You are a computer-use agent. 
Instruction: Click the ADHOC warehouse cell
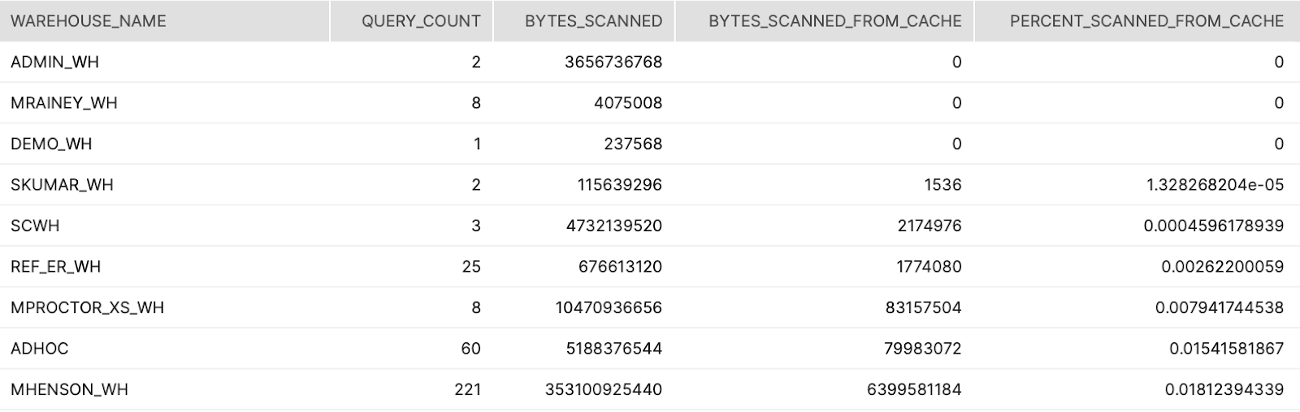pyautogui.click(x=39, y=349)
